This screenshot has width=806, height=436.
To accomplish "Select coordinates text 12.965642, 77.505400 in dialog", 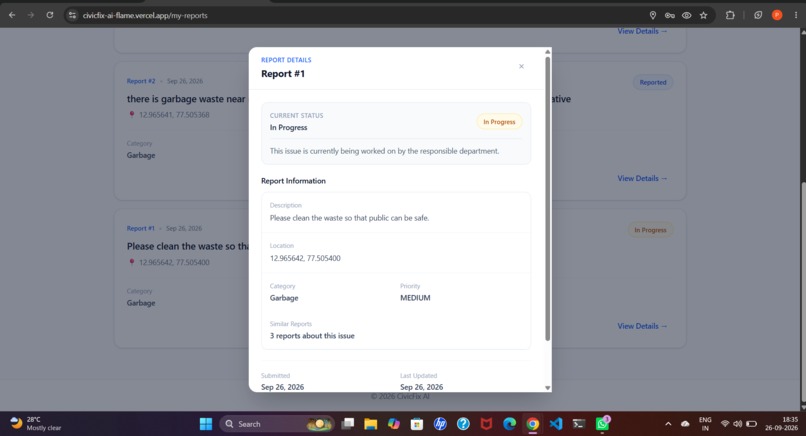I will (305, 258).
